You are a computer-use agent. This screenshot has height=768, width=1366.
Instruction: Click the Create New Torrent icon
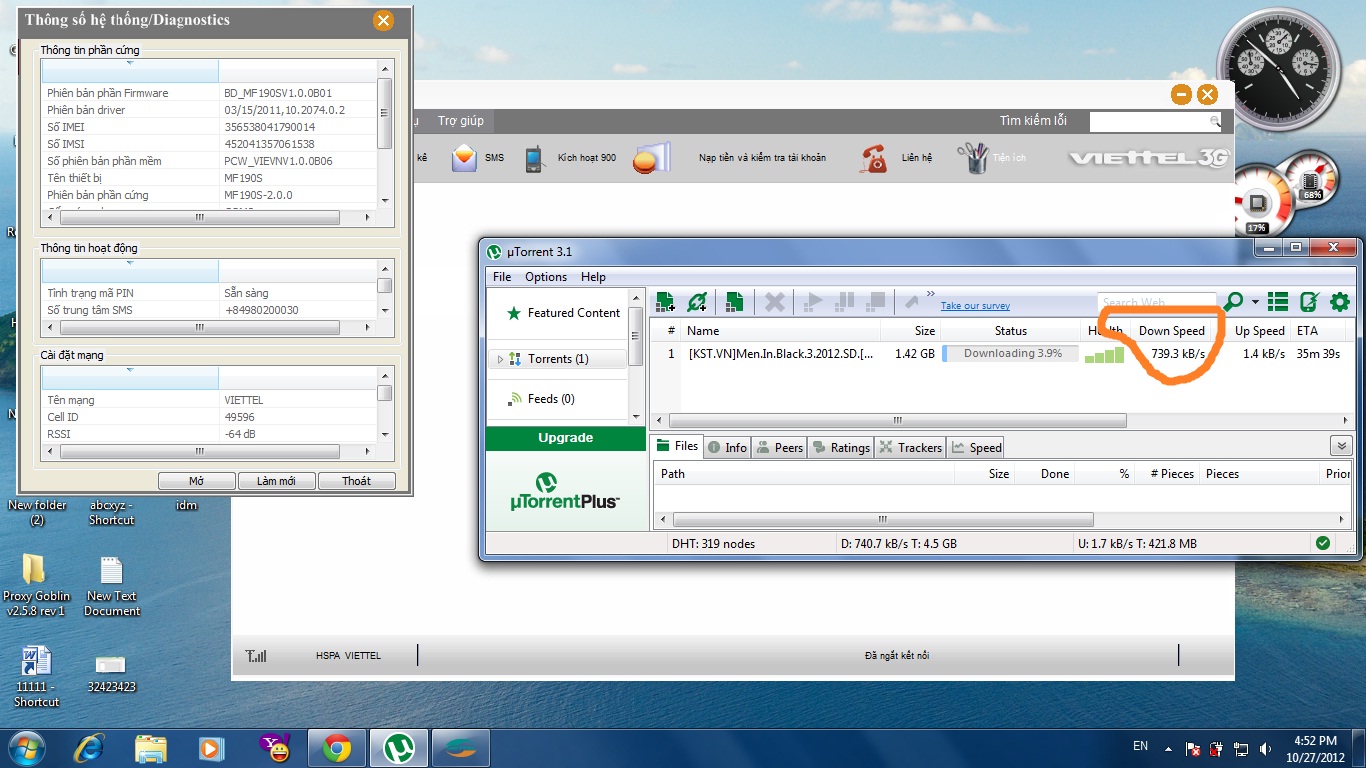coord(734,302)
